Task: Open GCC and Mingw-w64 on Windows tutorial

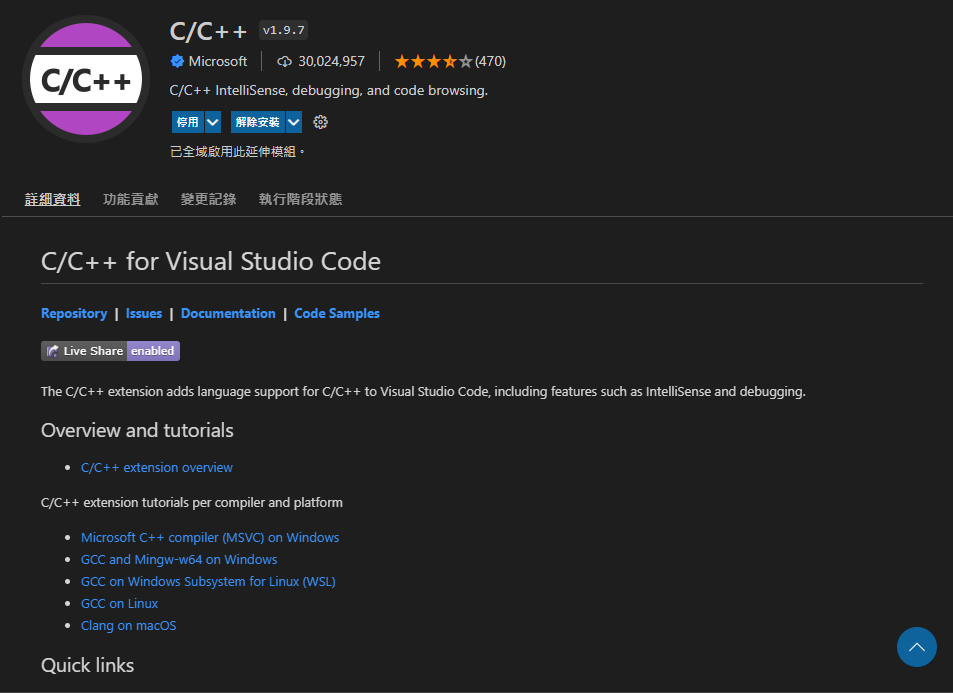Action: coord(179,559)
